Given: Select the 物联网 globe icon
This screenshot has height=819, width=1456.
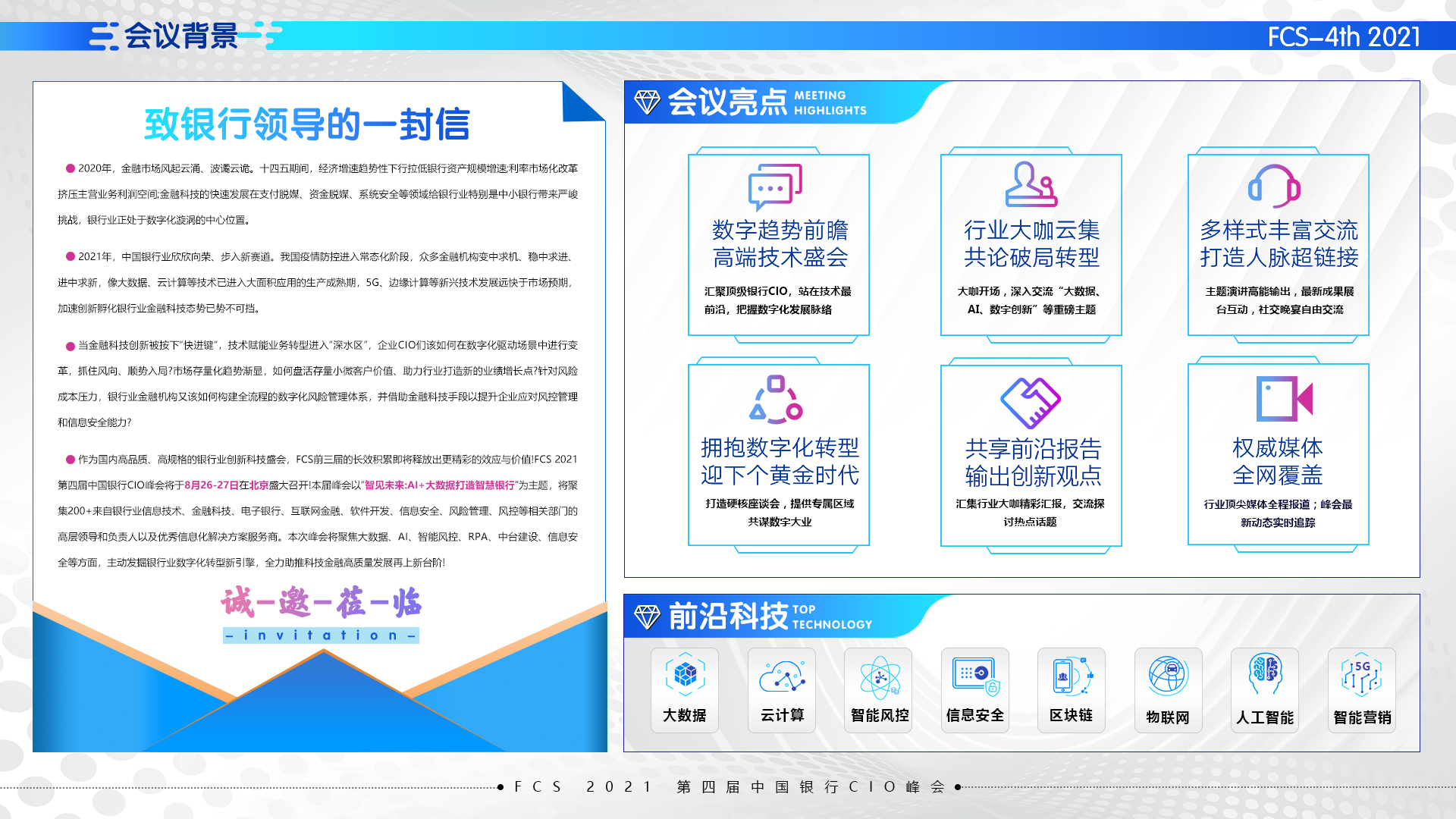Looking at the screenshot, I should click(x=1168, y=676).
